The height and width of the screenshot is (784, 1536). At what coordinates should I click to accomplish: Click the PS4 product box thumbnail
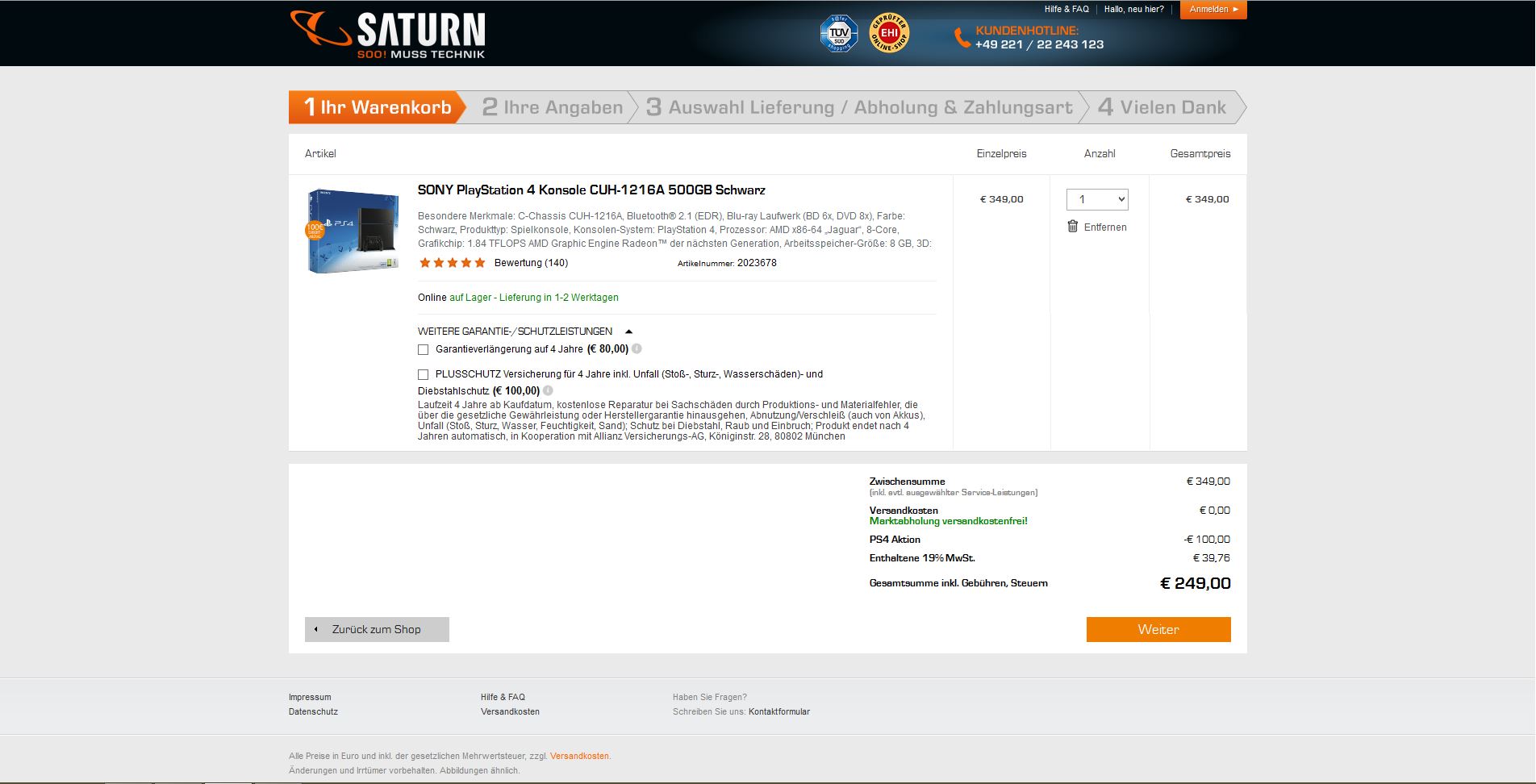(353, 231)
